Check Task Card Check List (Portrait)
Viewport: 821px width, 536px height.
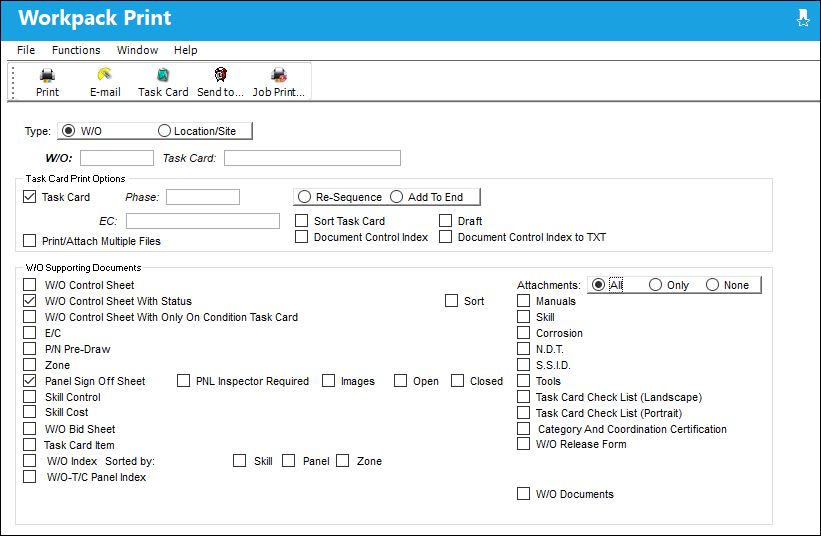point(524,413)
